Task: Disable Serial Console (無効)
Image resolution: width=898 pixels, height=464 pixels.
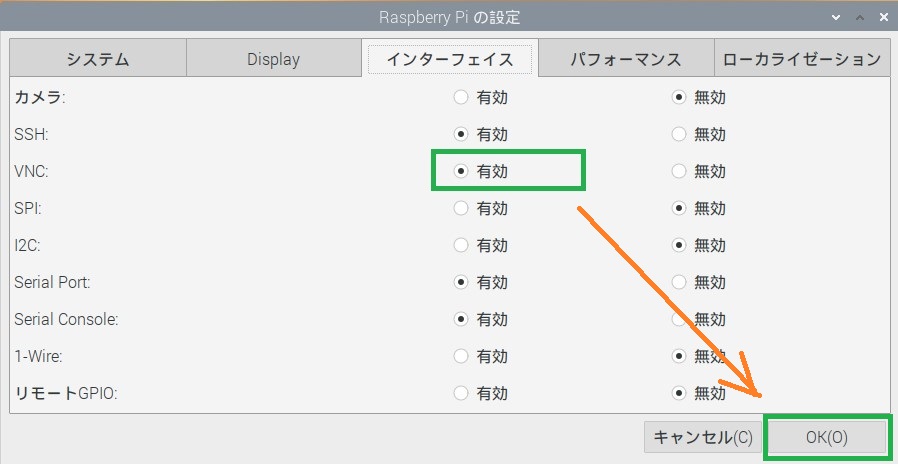Action: click(x=679, y=319)
